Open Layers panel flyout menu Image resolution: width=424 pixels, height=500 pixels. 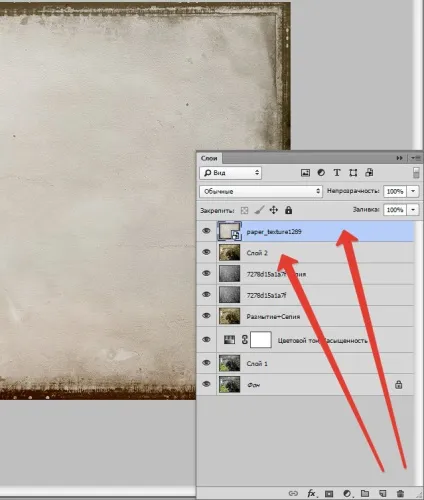click(415, 158)
